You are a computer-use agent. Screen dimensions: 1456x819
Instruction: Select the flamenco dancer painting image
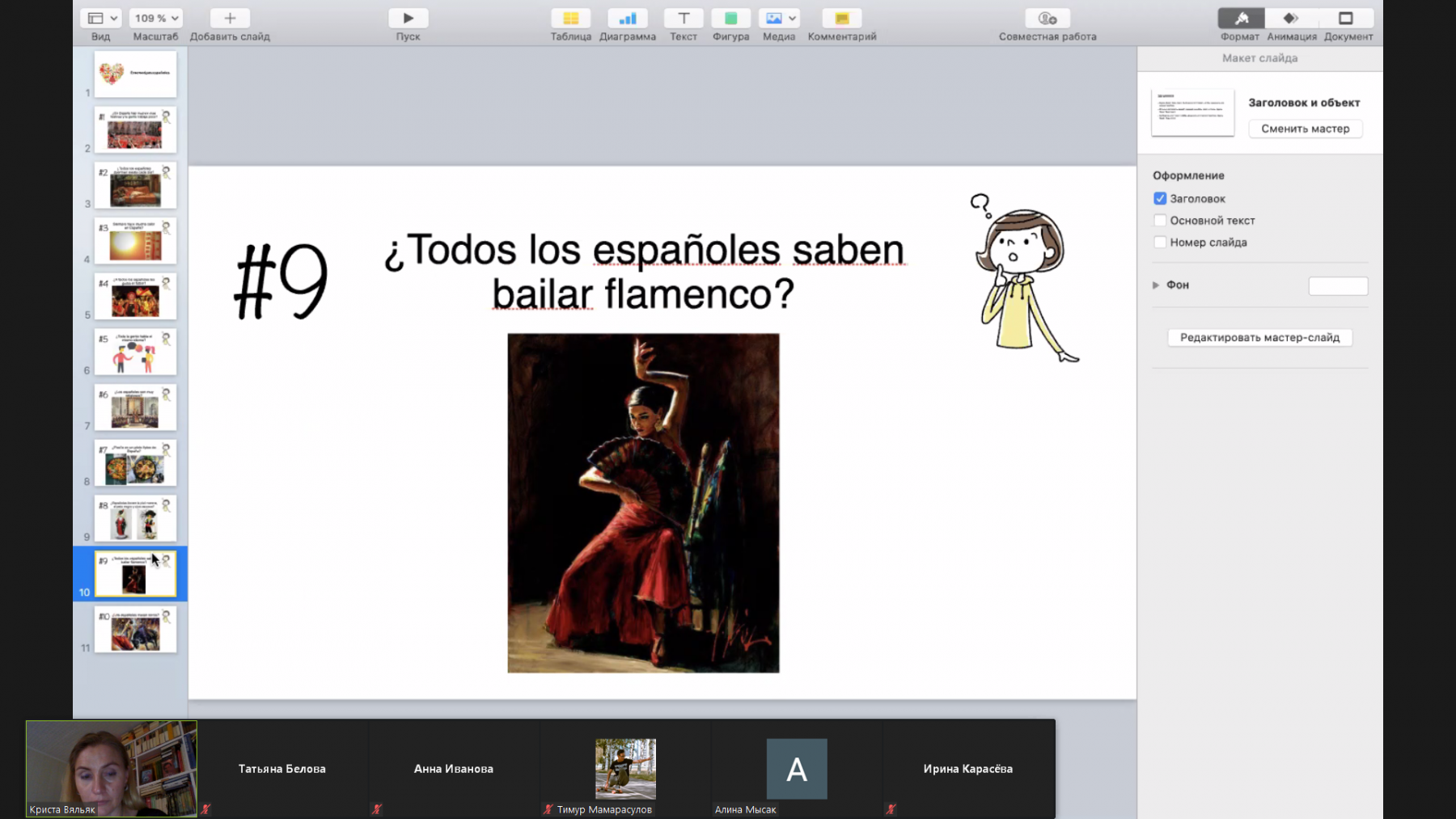[643, 503]
